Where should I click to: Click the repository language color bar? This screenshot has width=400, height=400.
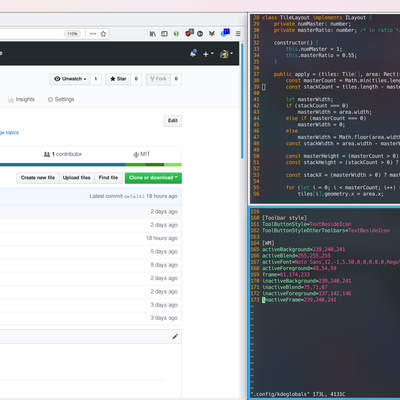click(91, 165)
